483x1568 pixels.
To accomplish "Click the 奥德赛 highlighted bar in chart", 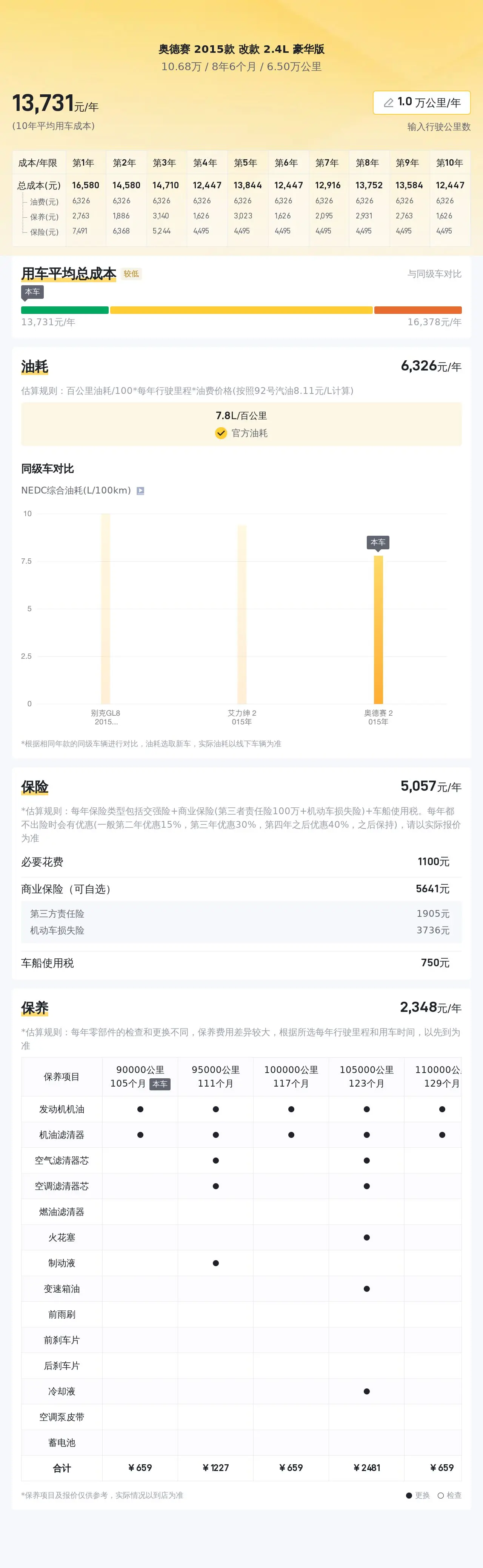I will (378, 629).
